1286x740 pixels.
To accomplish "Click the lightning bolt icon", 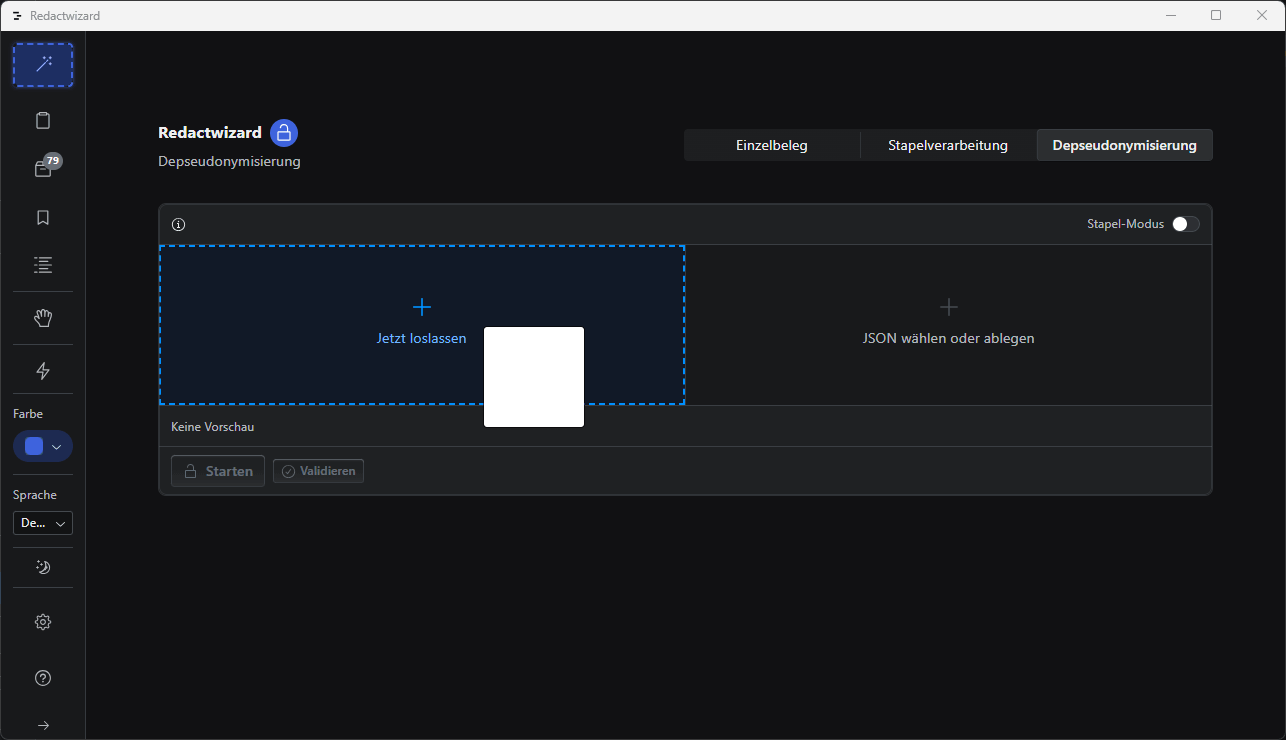I will tap(43, 371).
